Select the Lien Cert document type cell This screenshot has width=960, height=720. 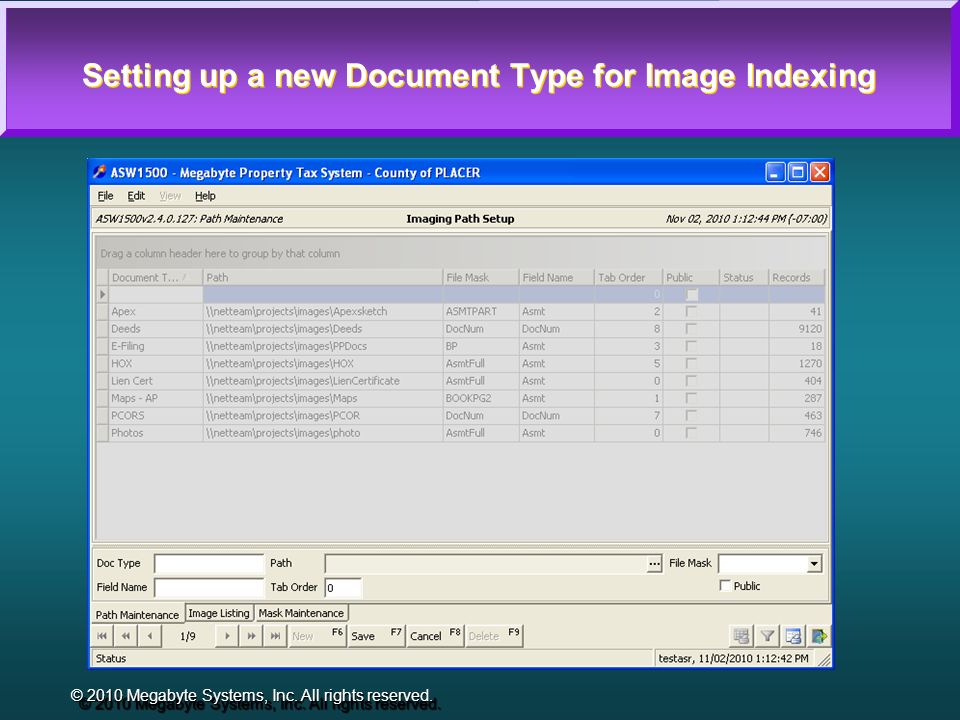(156, 381)
